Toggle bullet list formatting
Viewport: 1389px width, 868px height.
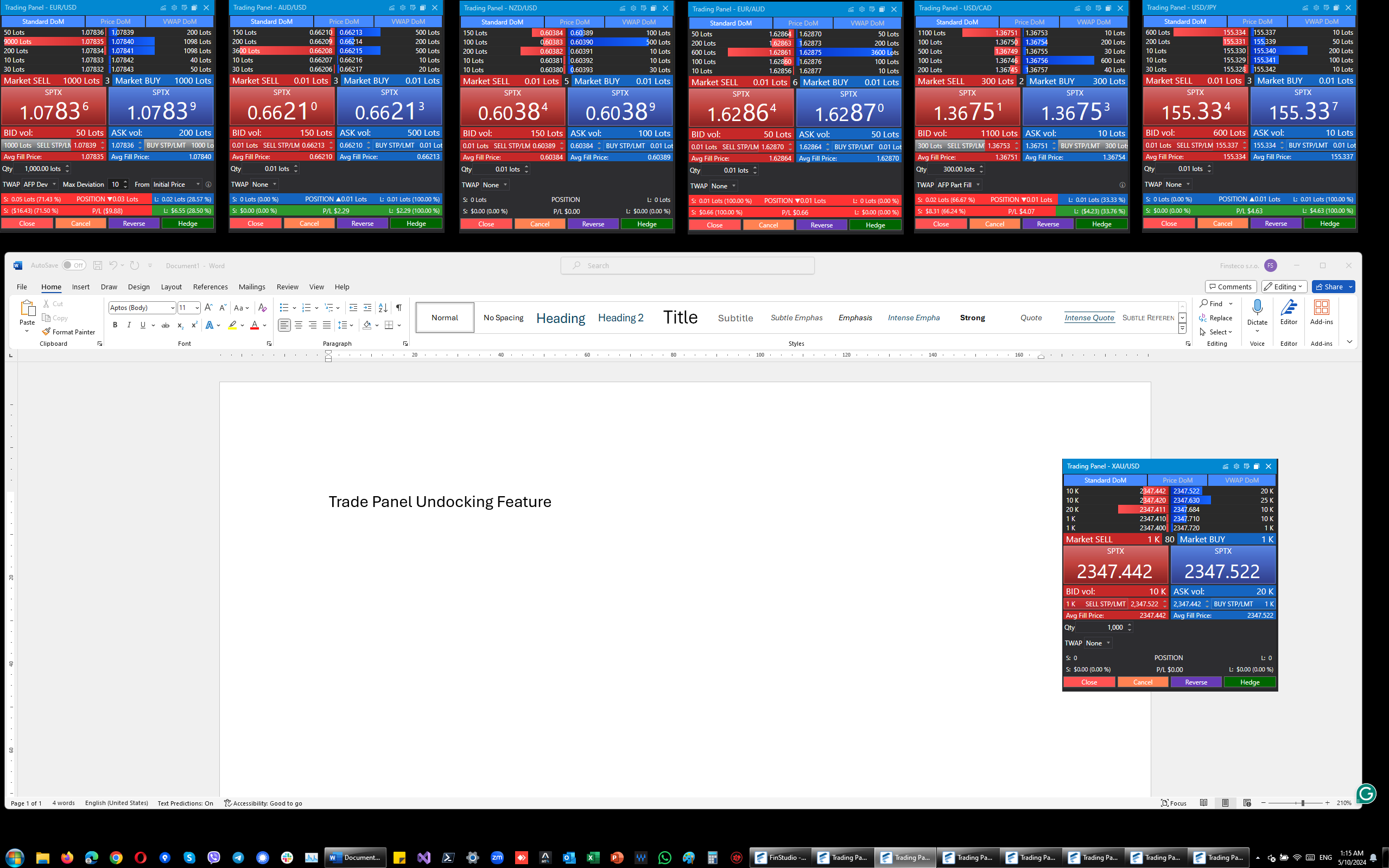[283, 308]
